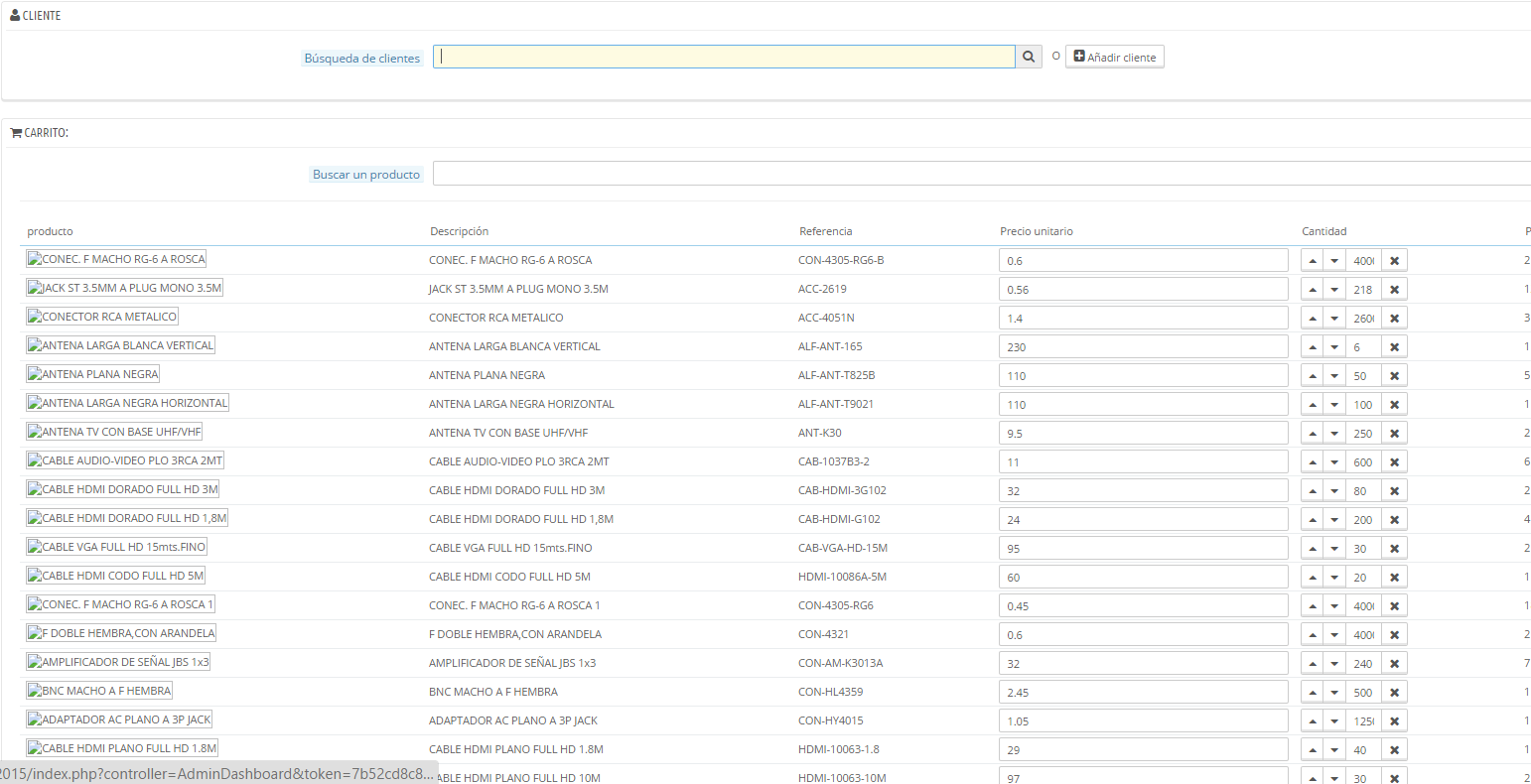1531x784 pixels.
Task: Edit quantity 600 for CABLE AUDIO-VIDEO PLO 3RCA
Action: (1364, 462)
